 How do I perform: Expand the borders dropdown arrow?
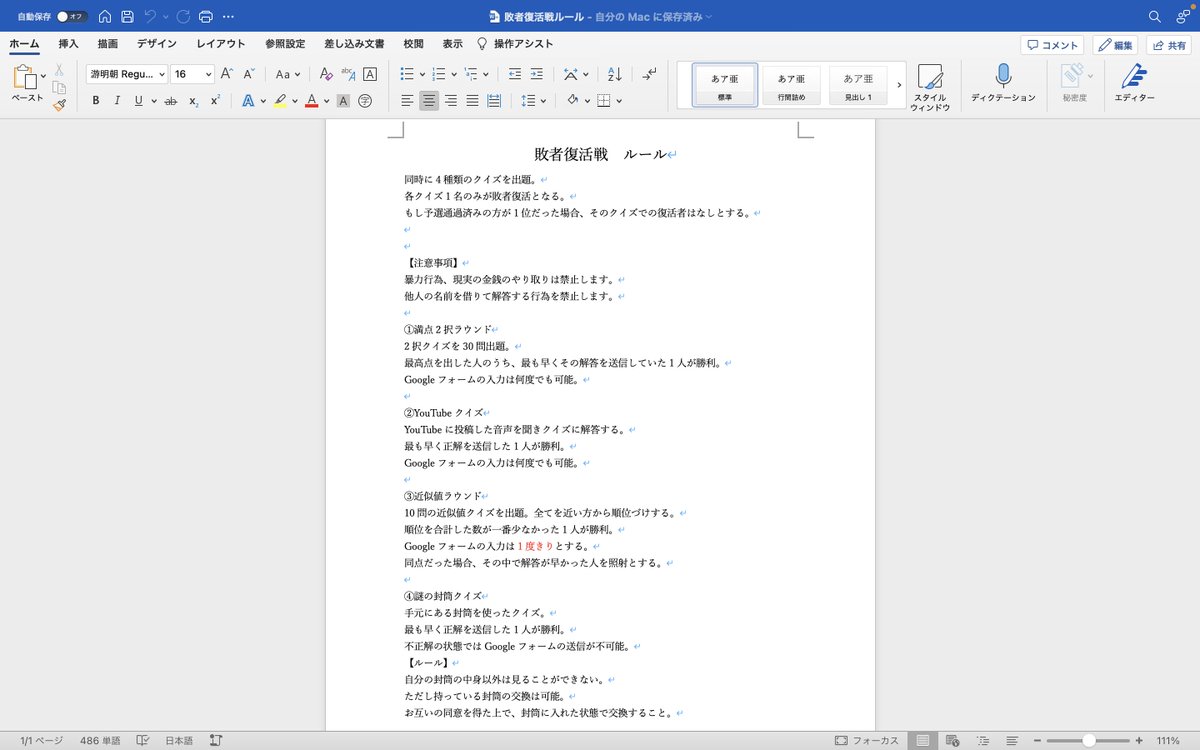(620, 101)
